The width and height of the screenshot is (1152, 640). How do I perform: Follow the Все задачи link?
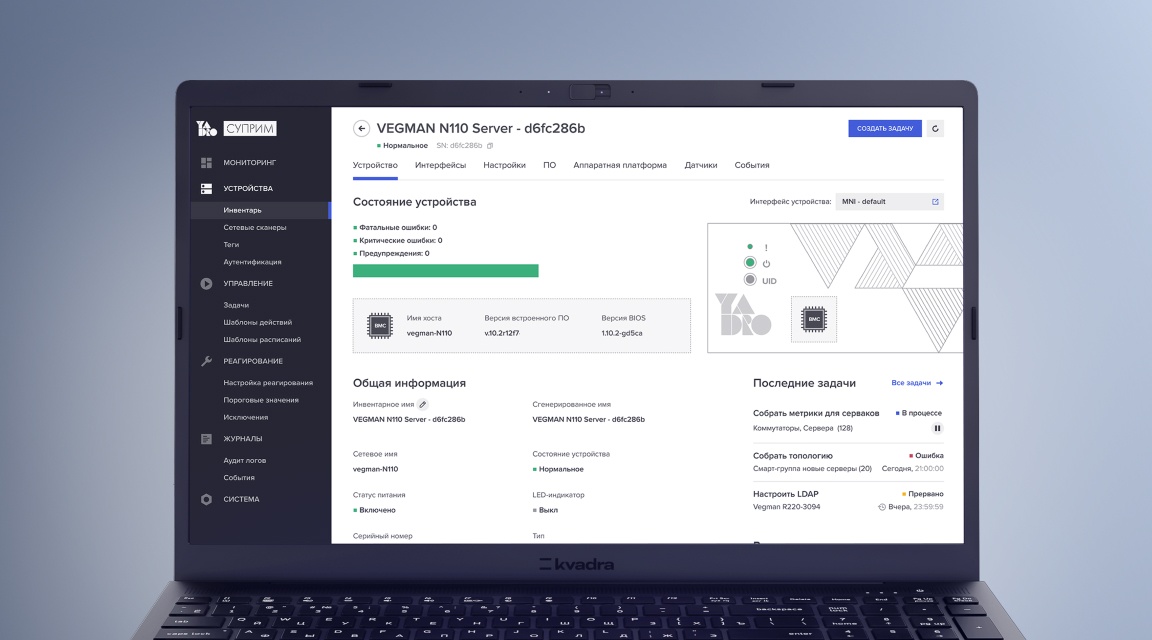[917, 383]
